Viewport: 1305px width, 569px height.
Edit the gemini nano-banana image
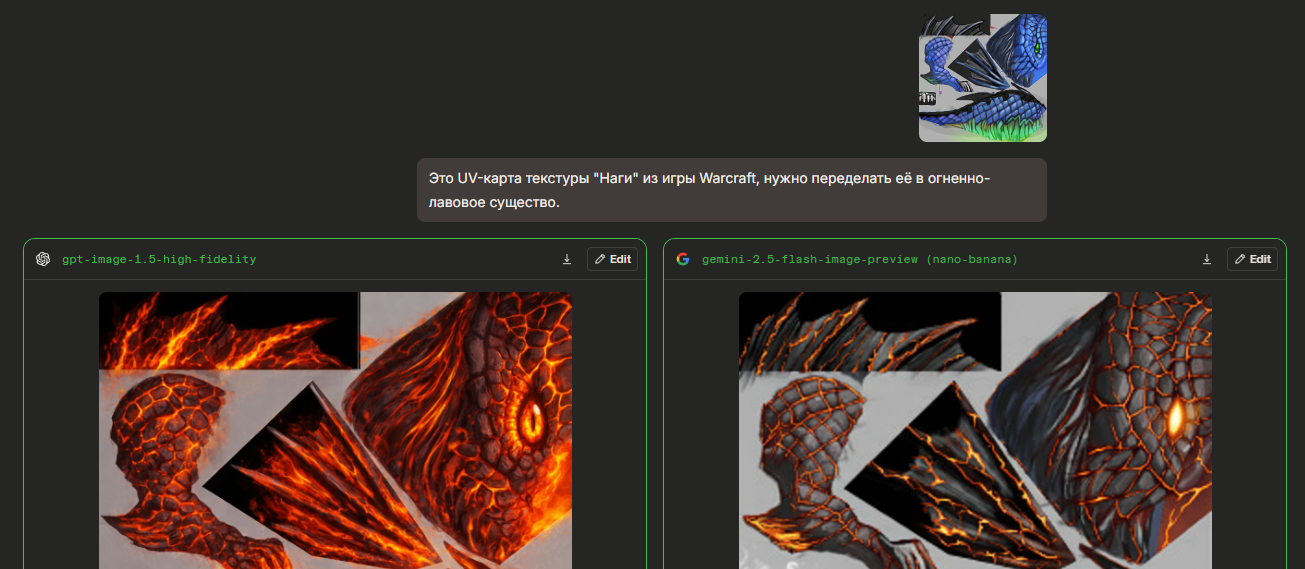click(1252, 259)
